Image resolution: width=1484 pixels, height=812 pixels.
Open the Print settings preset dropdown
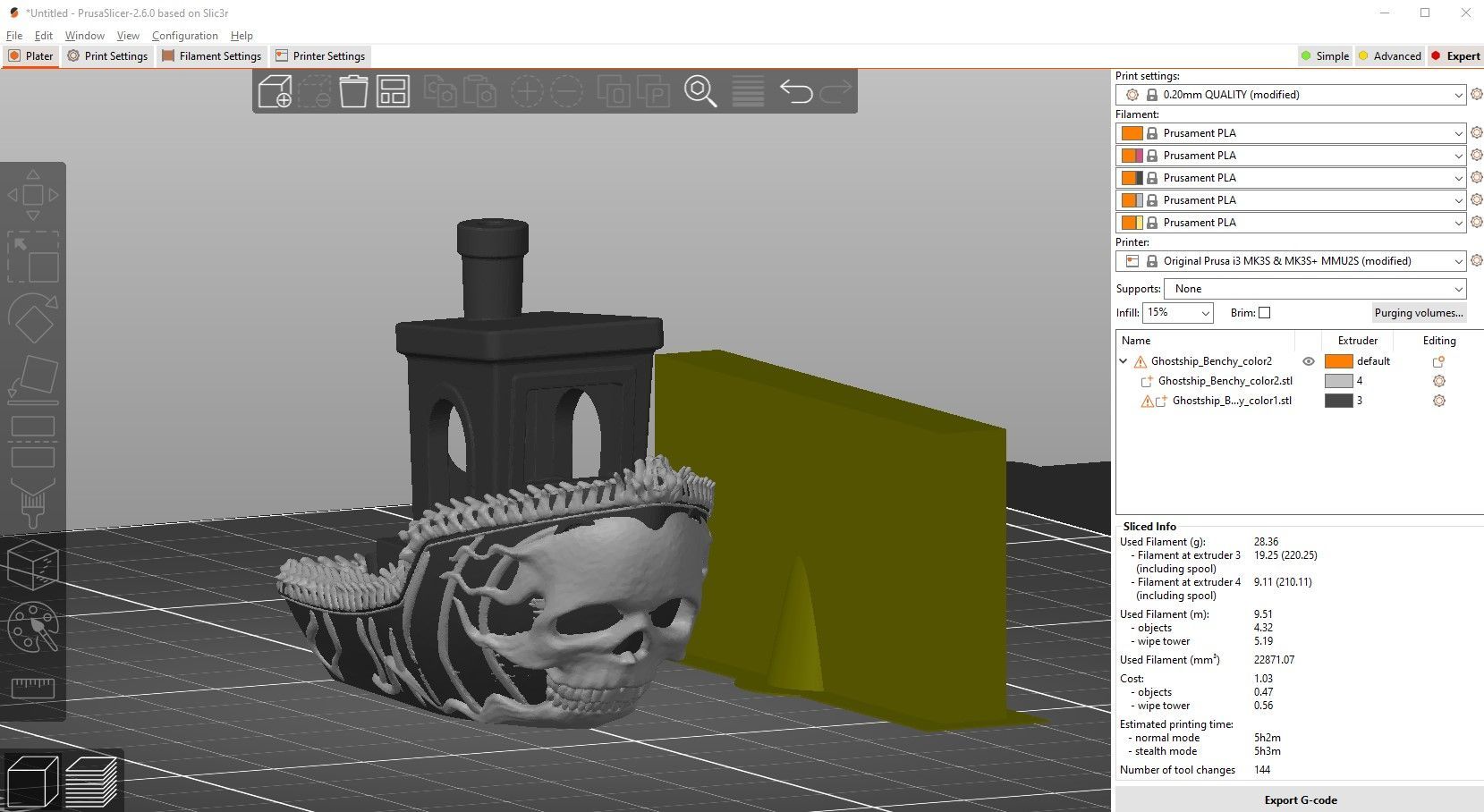[1291, 95]
